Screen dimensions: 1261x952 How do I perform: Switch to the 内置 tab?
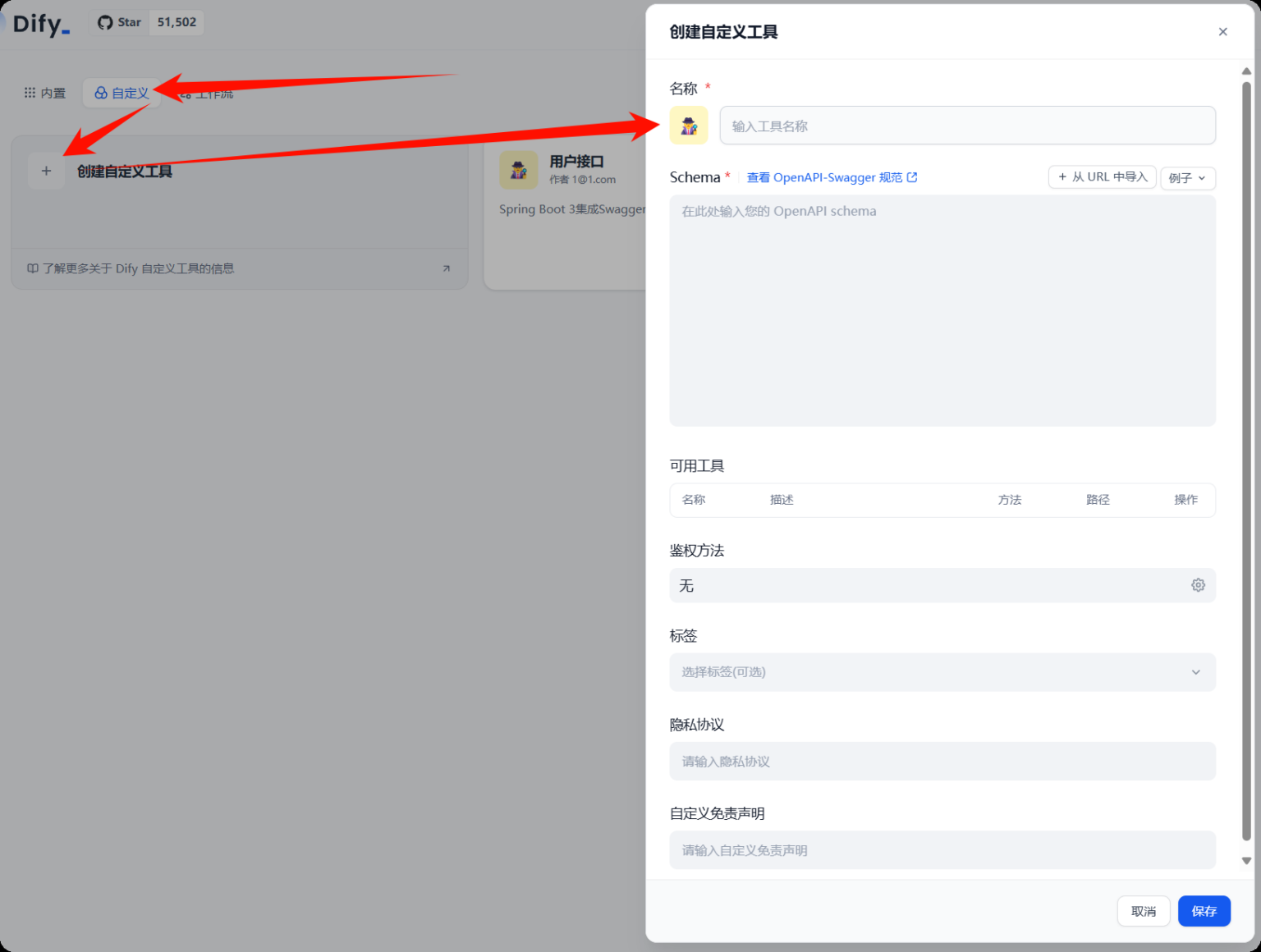pyautogui.click(x=45, y=93)
